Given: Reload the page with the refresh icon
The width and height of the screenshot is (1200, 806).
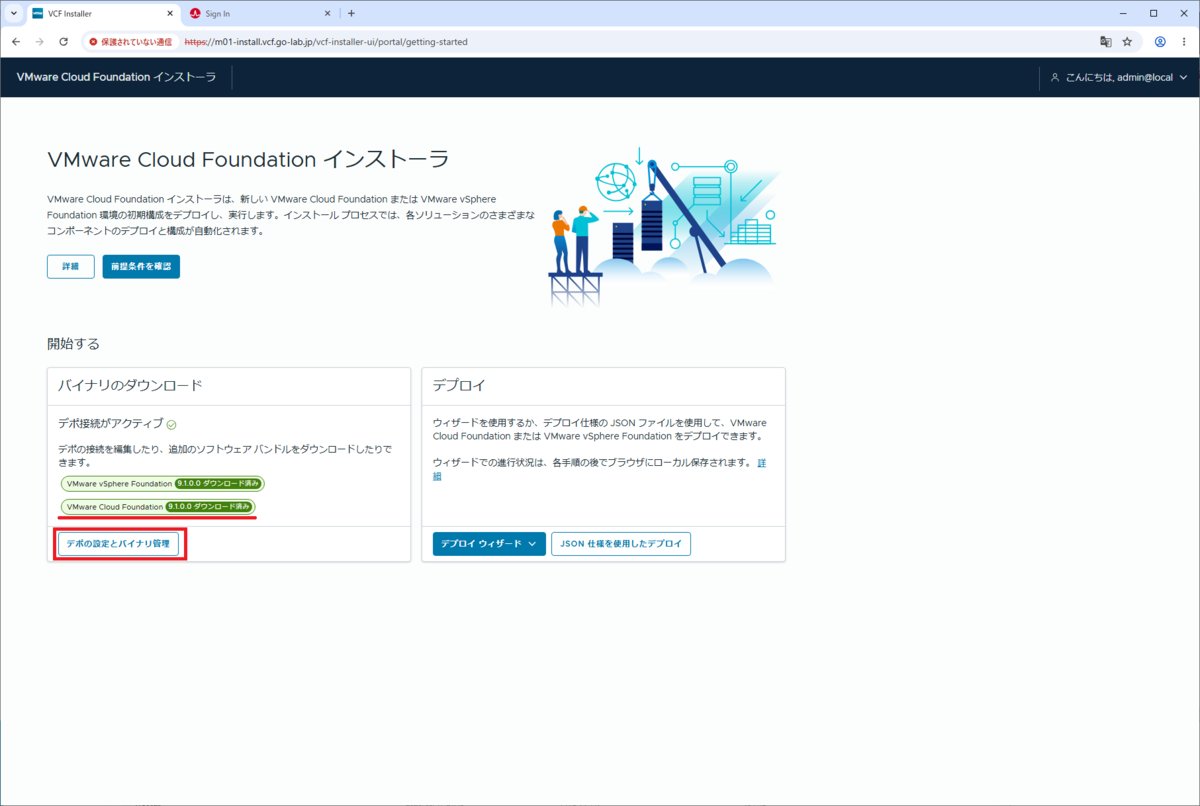Looking at the screenshot, I should click(63, 42).
